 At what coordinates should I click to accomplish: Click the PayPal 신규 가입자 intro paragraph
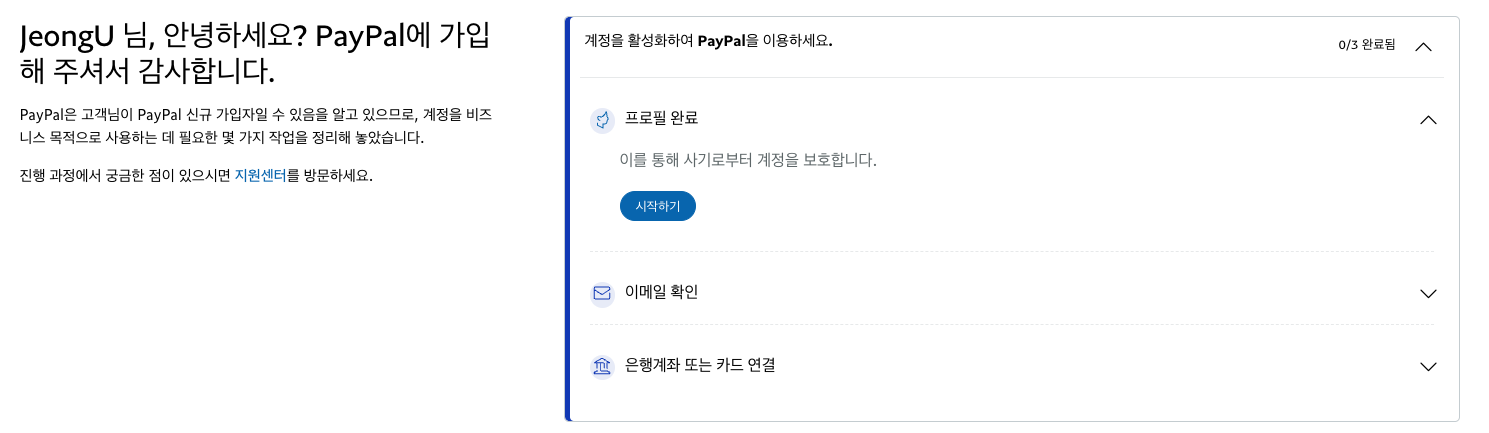pos(255,127)
